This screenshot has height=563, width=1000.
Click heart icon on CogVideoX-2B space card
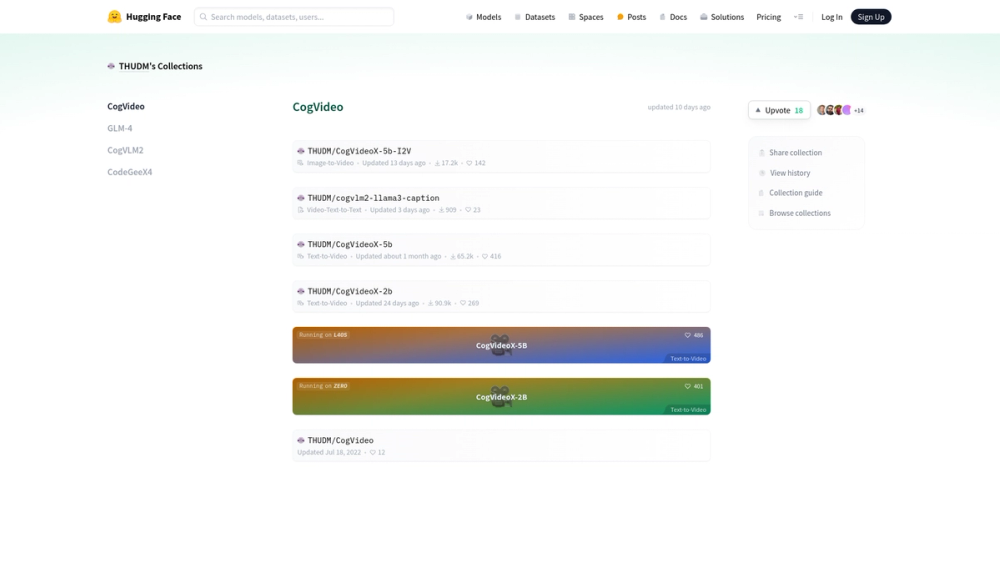click(688, 386)
